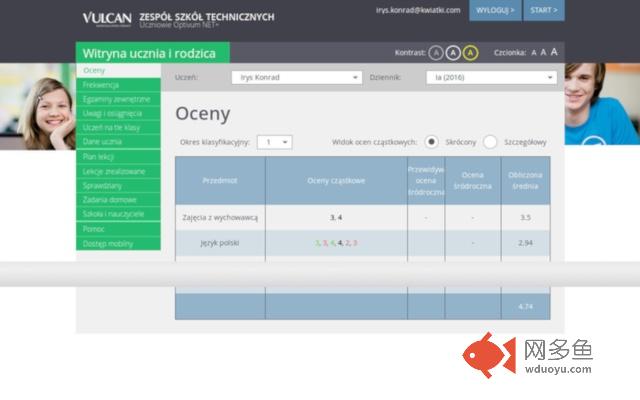This screenshot has width=640, height=400.
Task: Open Uwagi i osiągnięcia in sidebar
Action: (118, 113)
